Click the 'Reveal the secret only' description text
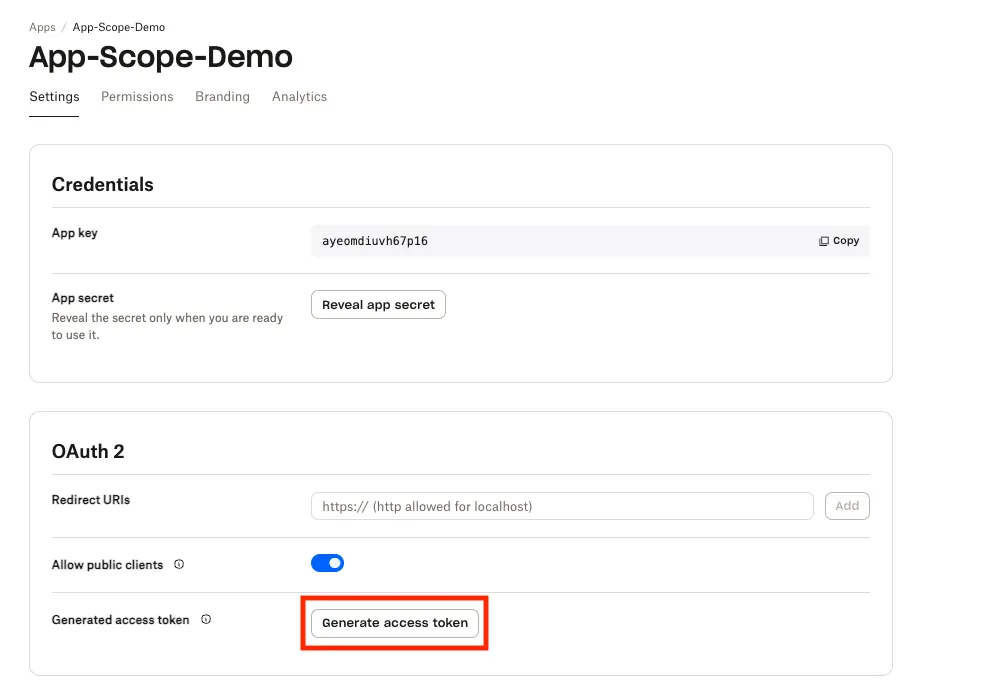This screenshot has height=694, width=993. [x=167, y=326]
